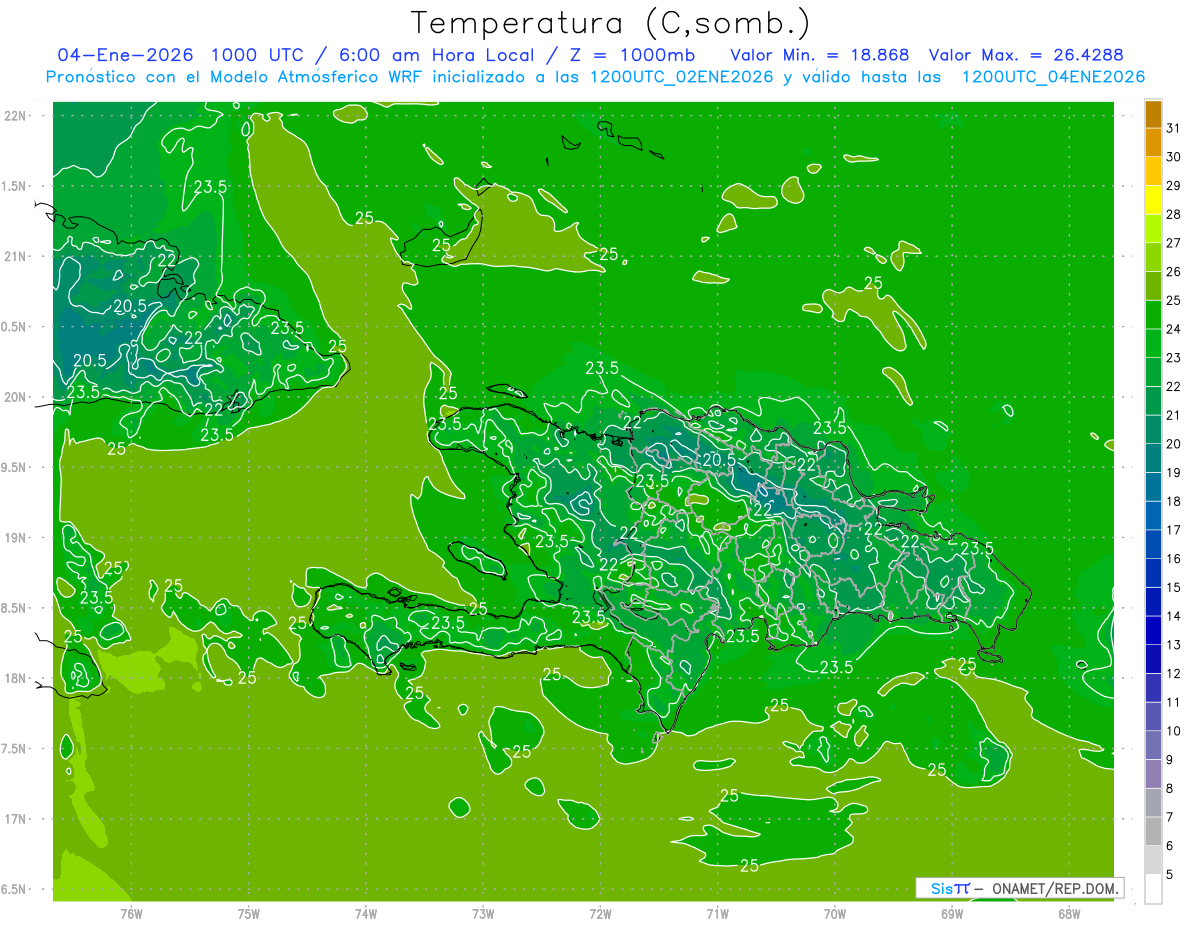Click the color scale value '8'

1170,788
